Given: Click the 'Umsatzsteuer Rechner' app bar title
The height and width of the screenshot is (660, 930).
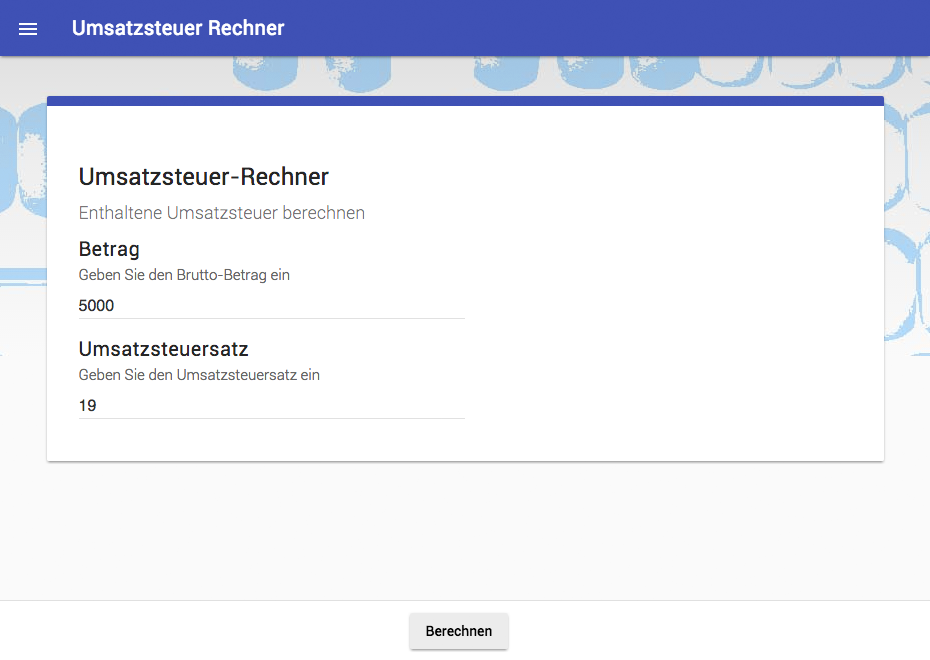Looking at the screenshot, I should [178, 28].
